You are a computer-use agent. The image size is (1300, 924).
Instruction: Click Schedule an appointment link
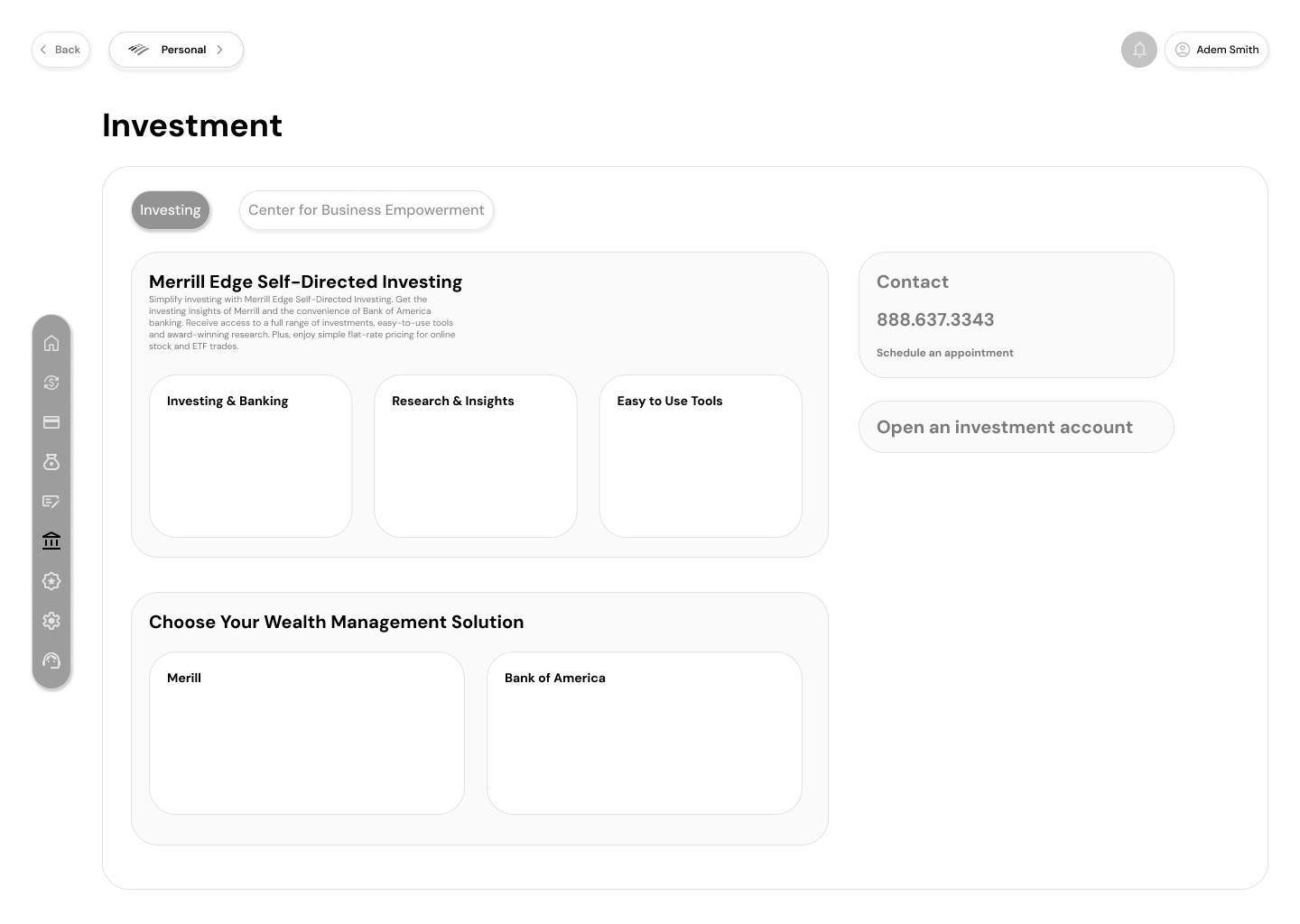coord(945,353)
